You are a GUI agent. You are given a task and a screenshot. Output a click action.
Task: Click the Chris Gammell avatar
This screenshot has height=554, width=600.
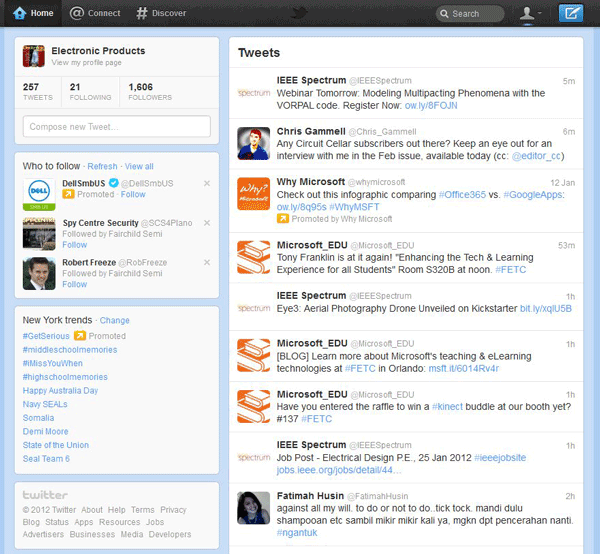click(254, 143)
